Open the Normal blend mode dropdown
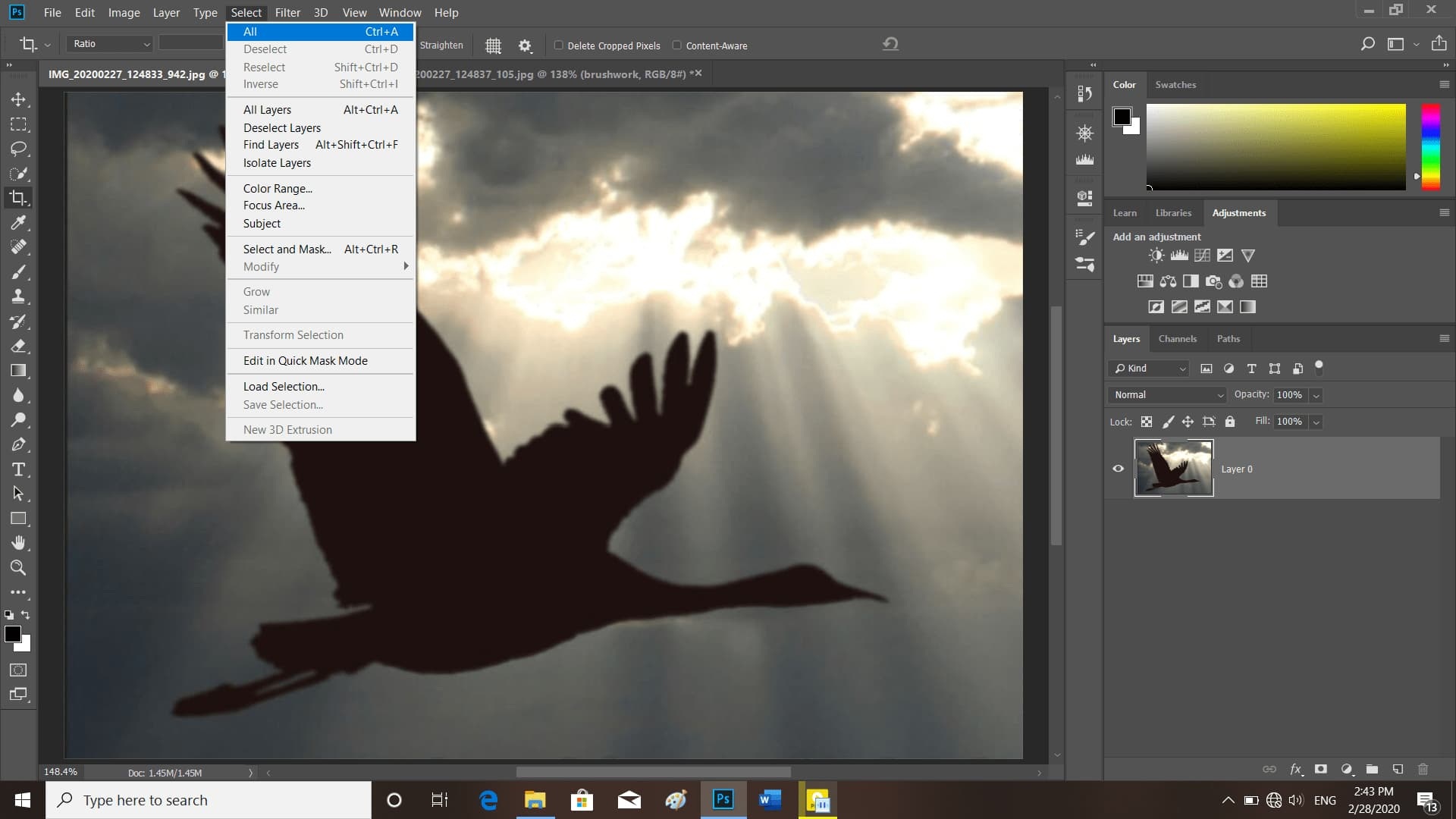The height and width of the screenshot is (819, 1456). [1168, 394]
